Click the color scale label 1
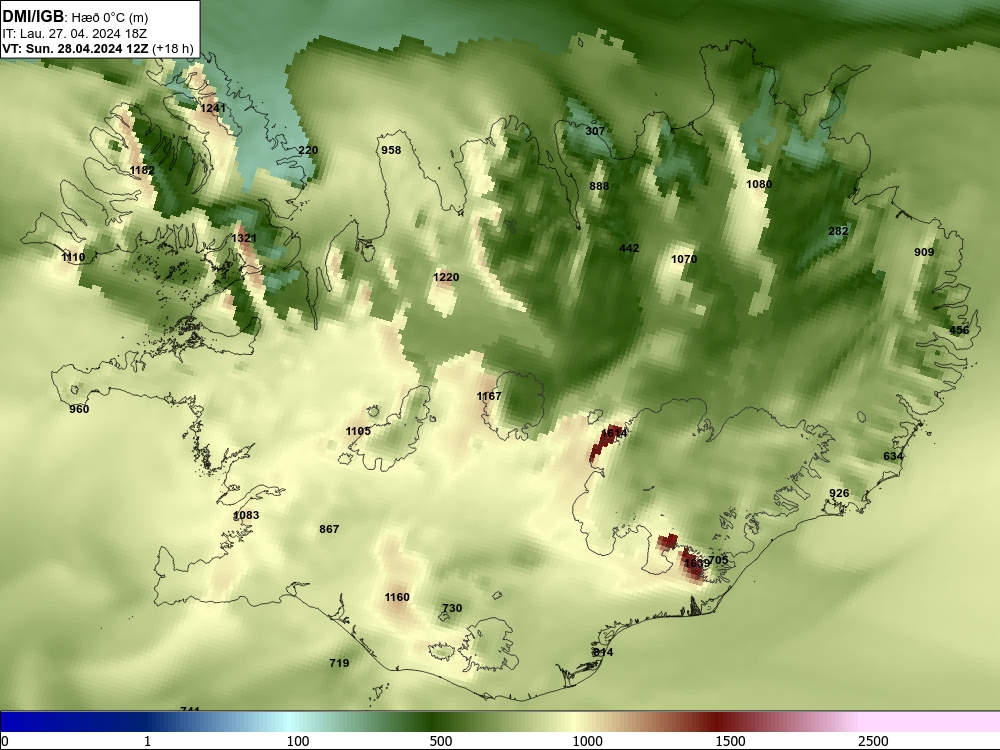 click(x=147, y=741)
